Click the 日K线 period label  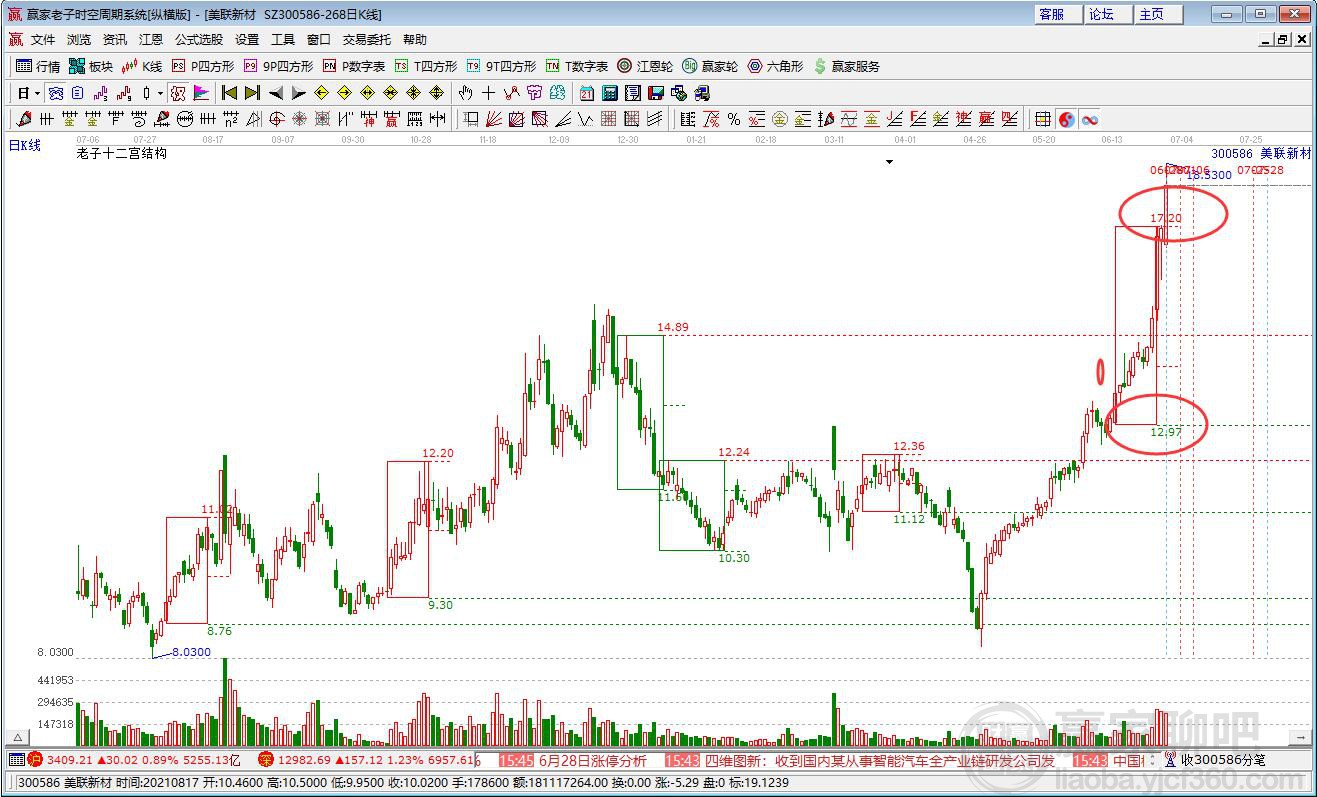25,145
